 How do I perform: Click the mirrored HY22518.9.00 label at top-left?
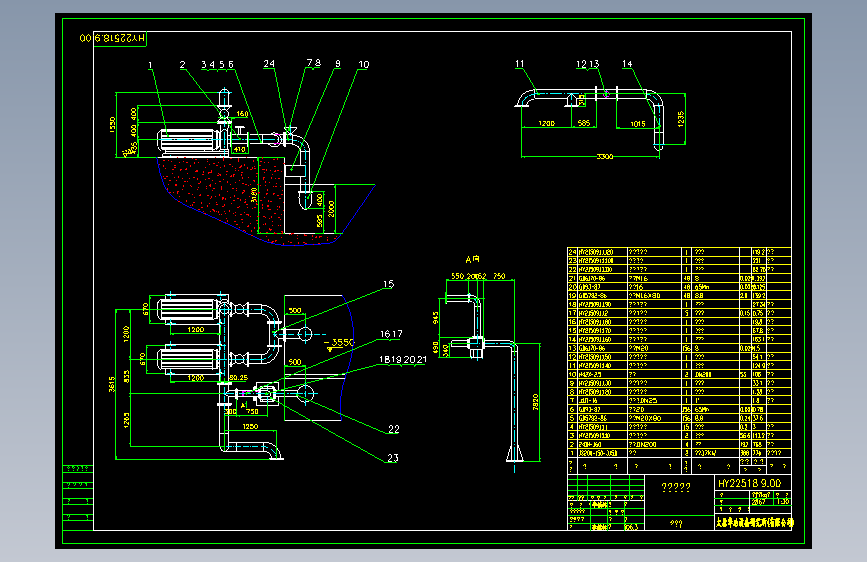pos(112,38)
